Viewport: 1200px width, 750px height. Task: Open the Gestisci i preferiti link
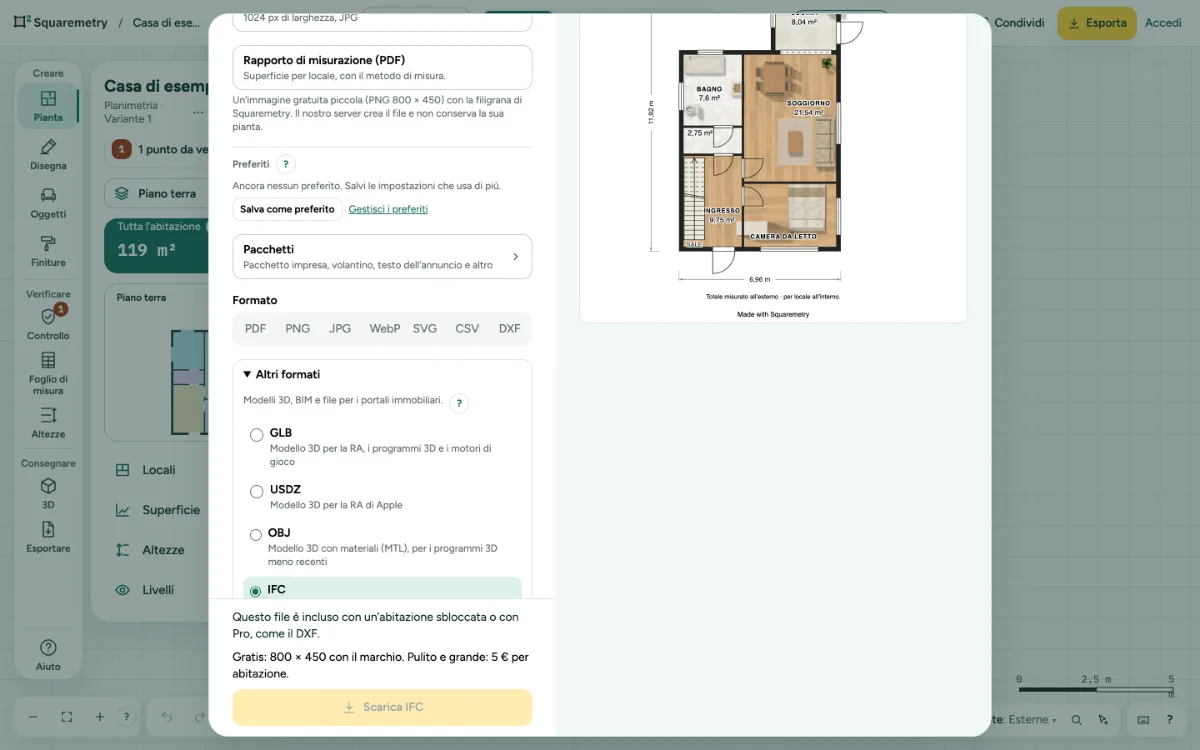[x=388, y=209]
